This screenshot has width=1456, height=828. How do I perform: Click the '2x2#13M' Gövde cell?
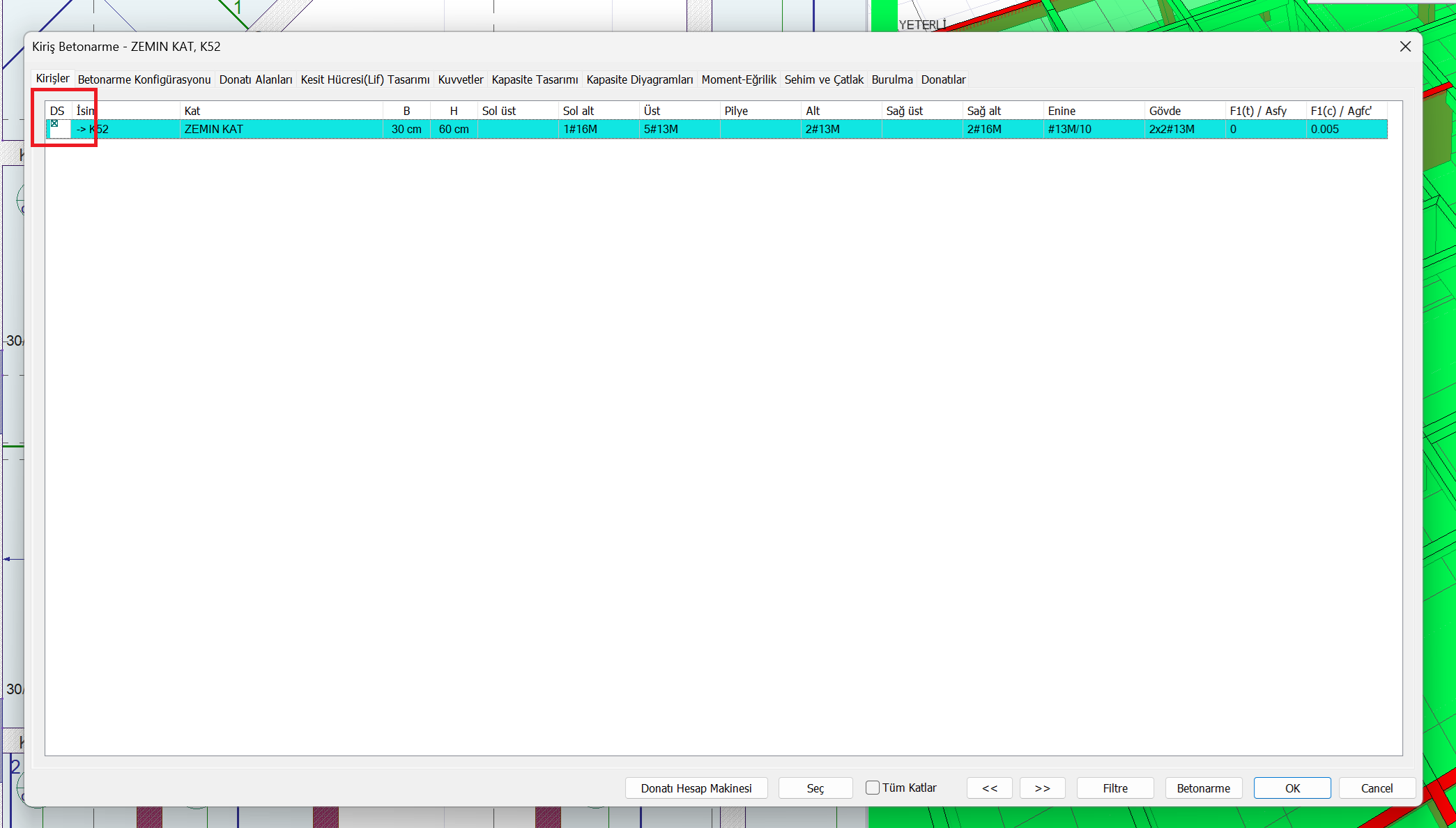(1185, 129)
